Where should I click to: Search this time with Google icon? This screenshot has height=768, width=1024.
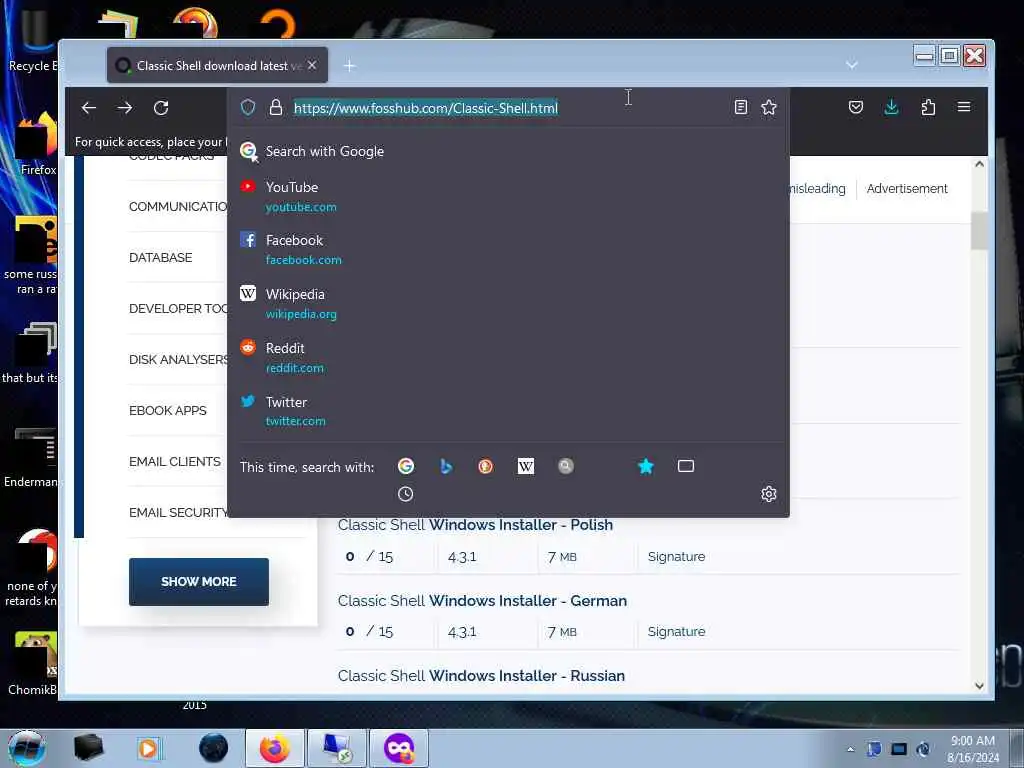(x=406, y=466)
